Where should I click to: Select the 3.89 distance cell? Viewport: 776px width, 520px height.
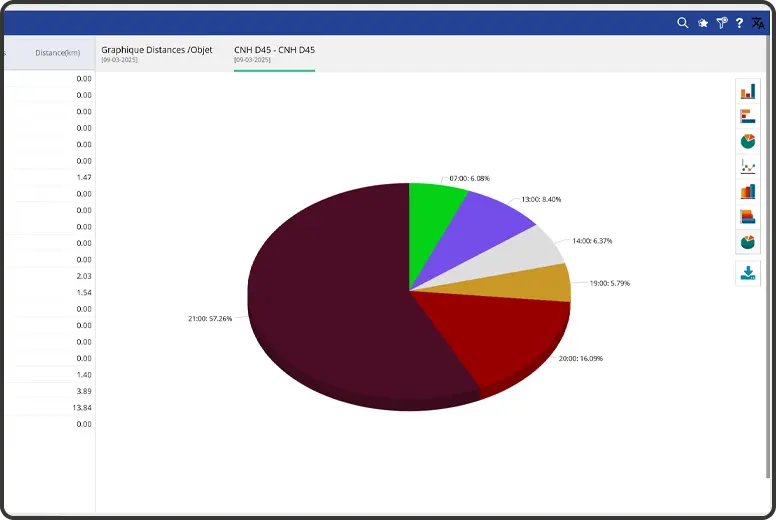(x=84, y=391)
